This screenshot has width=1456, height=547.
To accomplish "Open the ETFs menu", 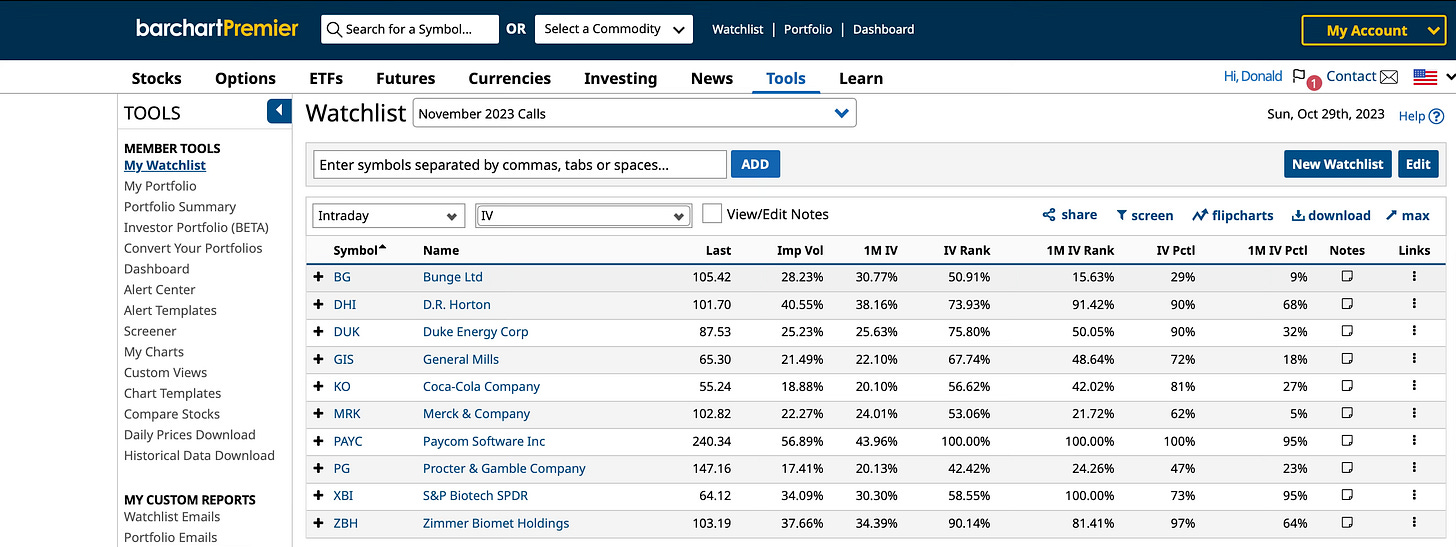I will coord(326,78).
